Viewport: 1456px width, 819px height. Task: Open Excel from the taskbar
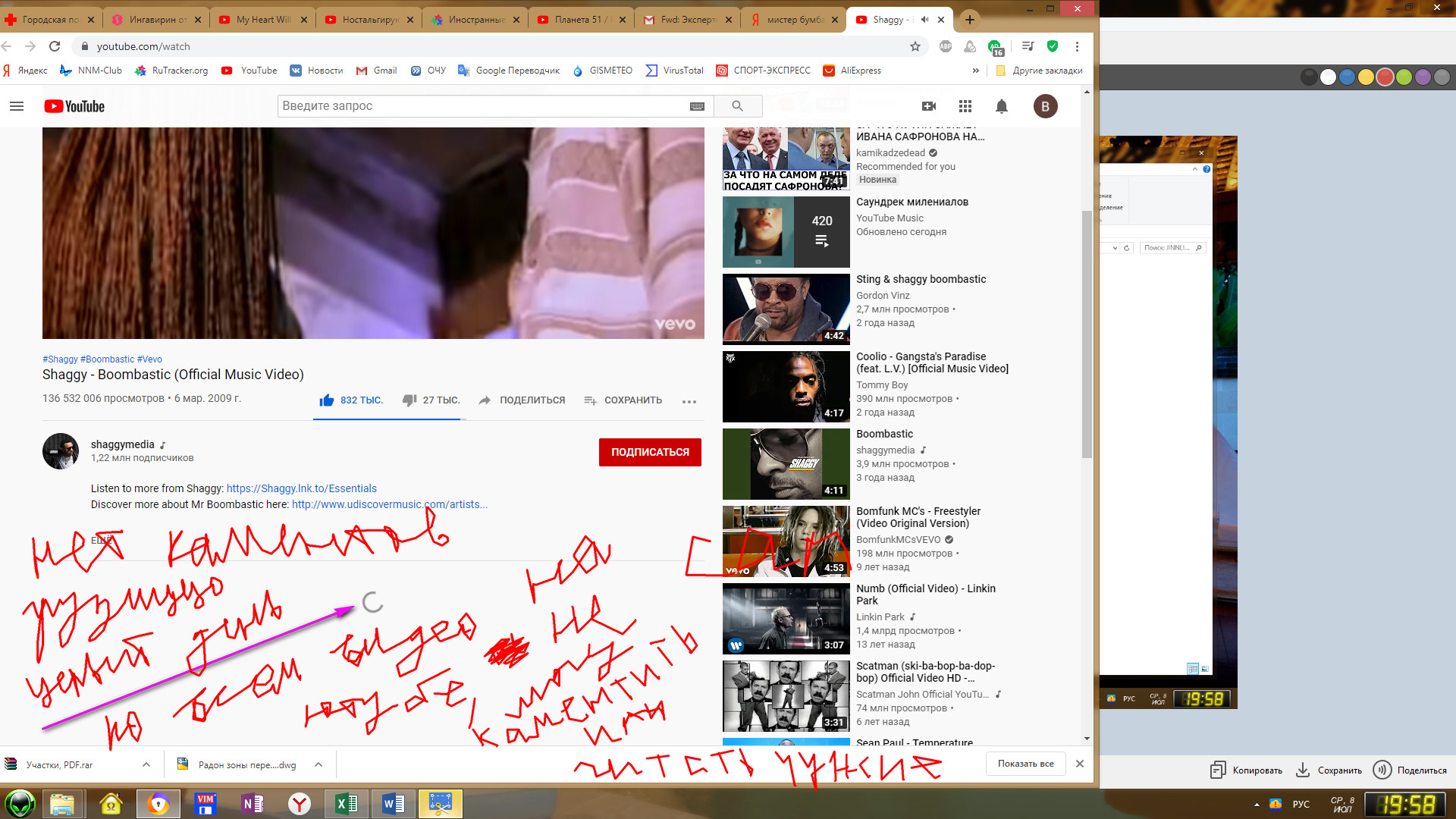click(x=347, y=804)
